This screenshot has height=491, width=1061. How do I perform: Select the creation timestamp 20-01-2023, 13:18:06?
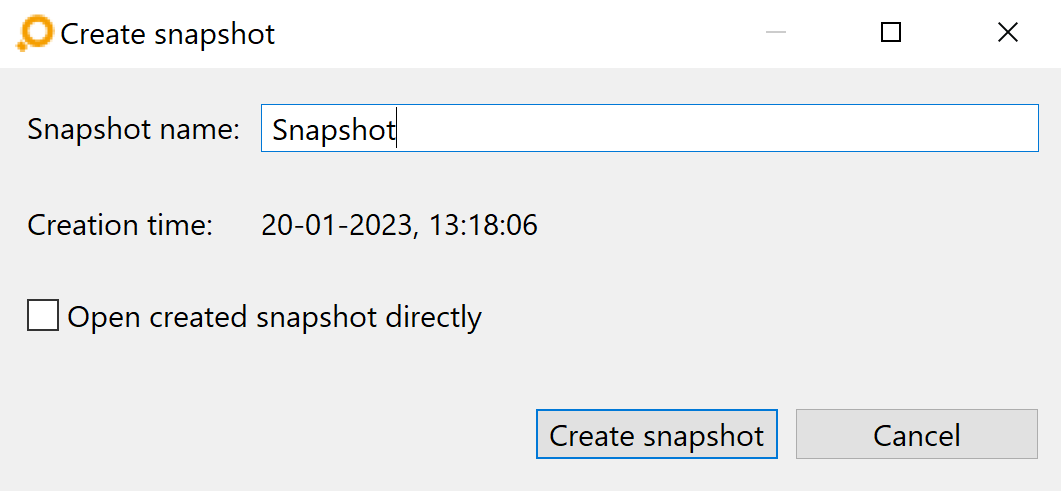pyautogui.click(x=399, y=225)
